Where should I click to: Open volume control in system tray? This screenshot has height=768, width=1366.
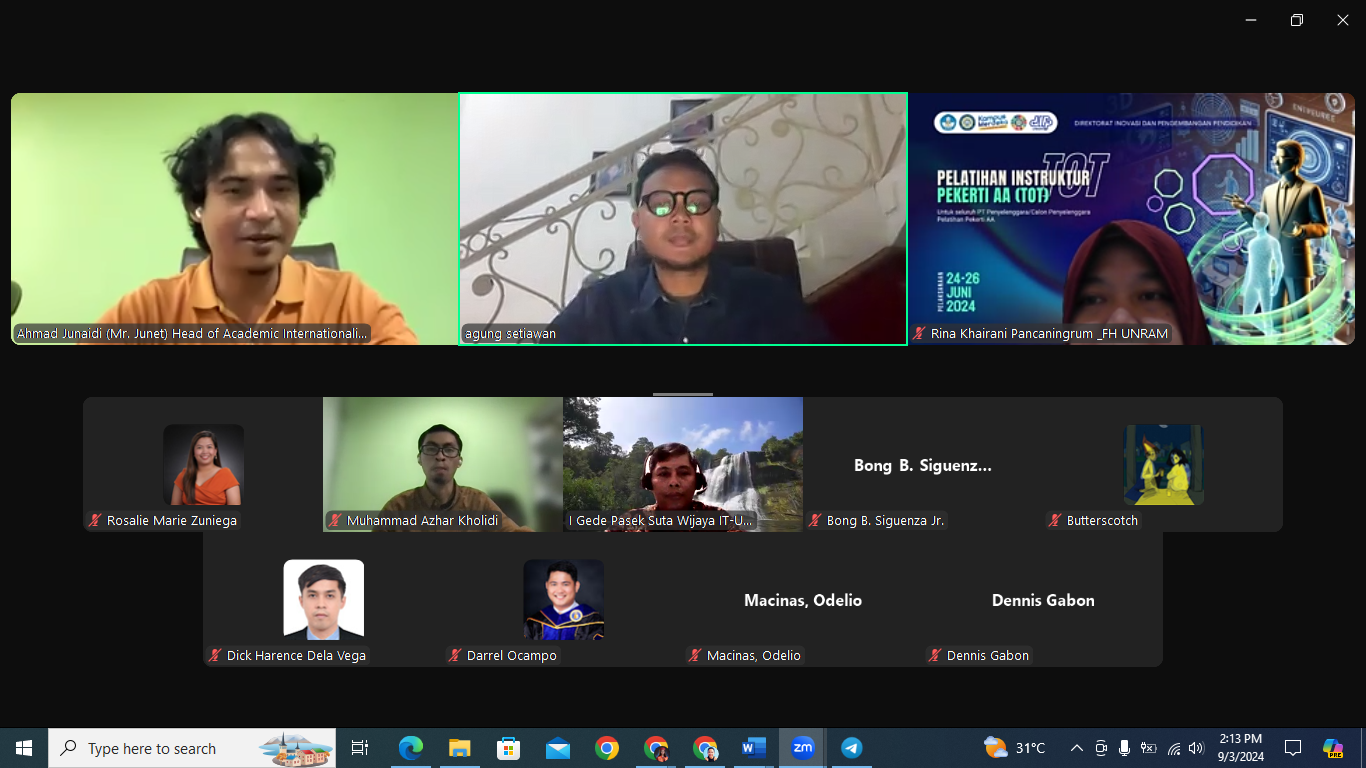click(x=1197, y=748)
